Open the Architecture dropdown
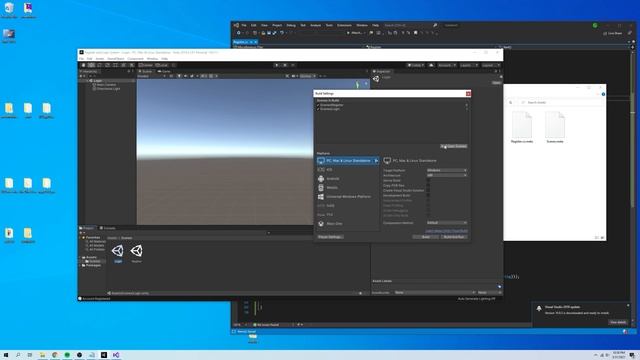Image resolution: width=640 pixels, height=360 pixels. click(447, 175)
